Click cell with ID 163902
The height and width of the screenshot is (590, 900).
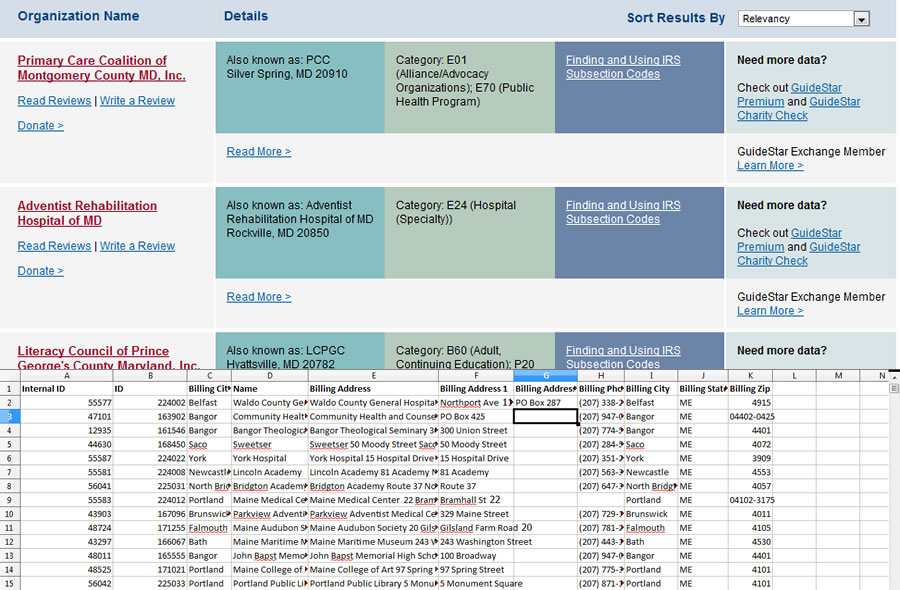tap(150, 417)
